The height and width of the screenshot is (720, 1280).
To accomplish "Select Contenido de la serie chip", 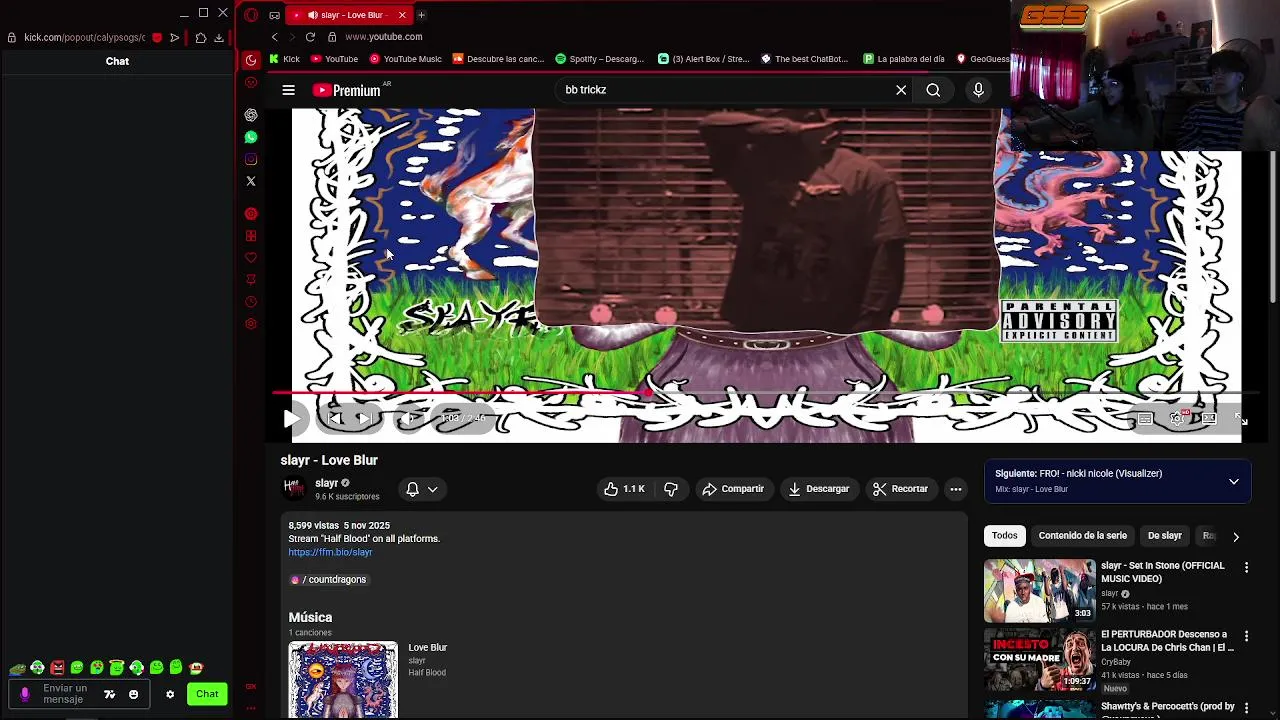I will click(x=1082, y=536).
